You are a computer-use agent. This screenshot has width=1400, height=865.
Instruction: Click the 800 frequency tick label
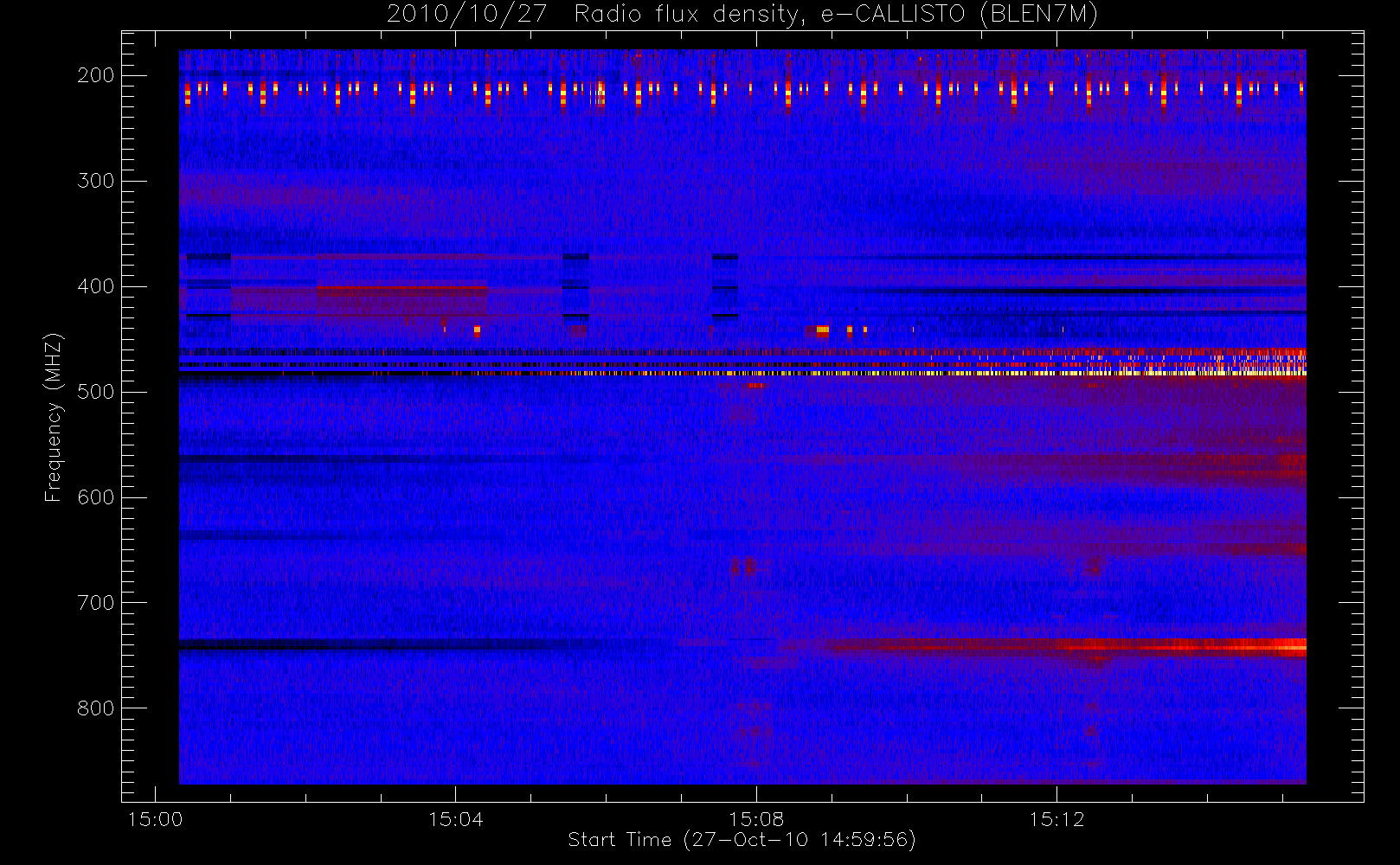[x=95, y=708]
